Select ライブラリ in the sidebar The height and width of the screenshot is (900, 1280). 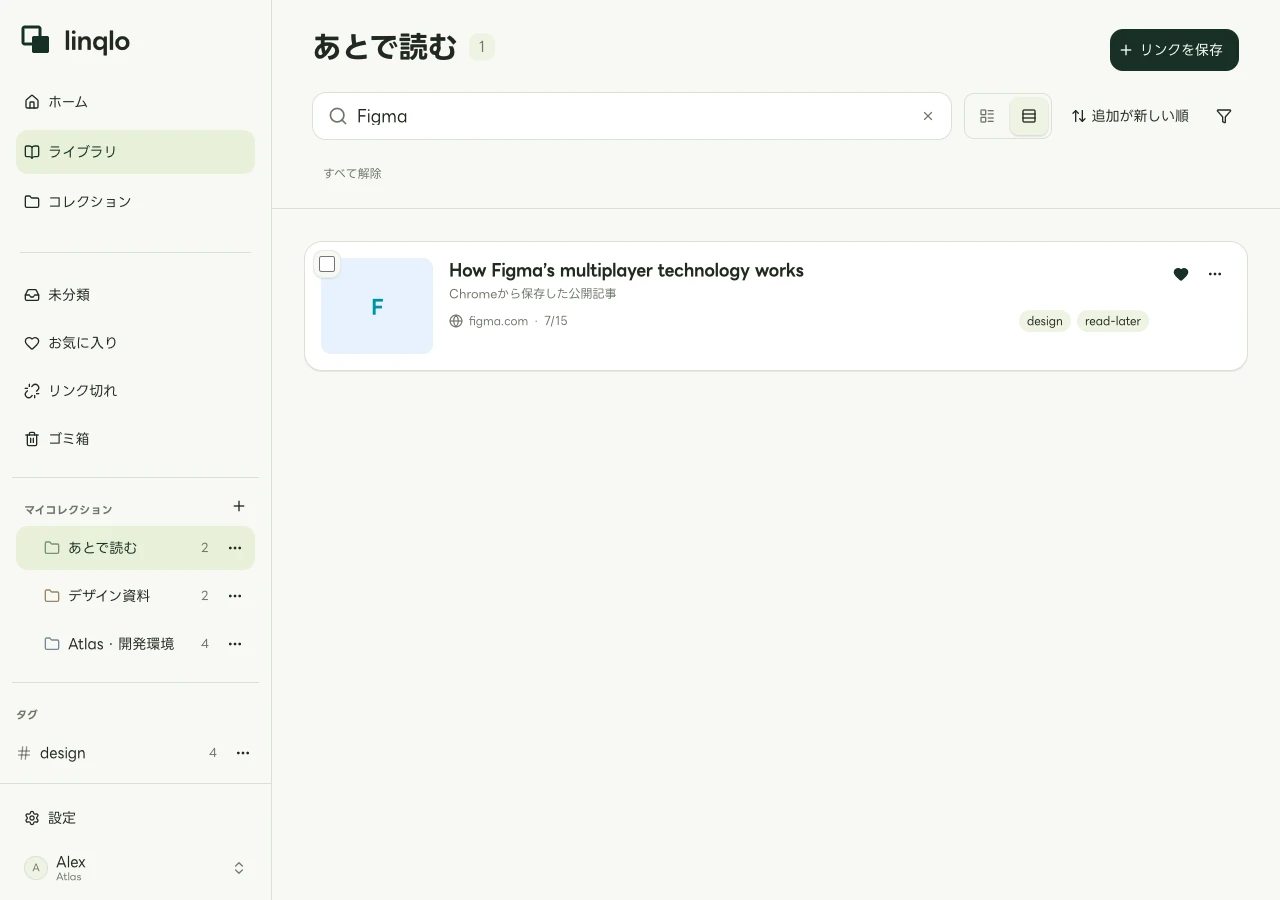tap(135, 152)
